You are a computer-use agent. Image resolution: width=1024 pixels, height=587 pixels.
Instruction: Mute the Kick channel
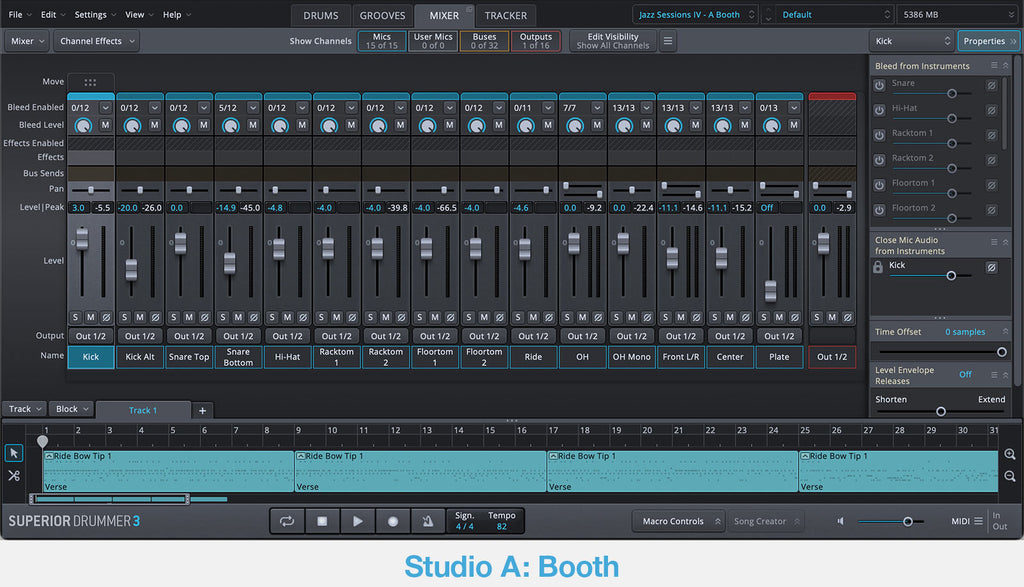click(x=91, y=317)
